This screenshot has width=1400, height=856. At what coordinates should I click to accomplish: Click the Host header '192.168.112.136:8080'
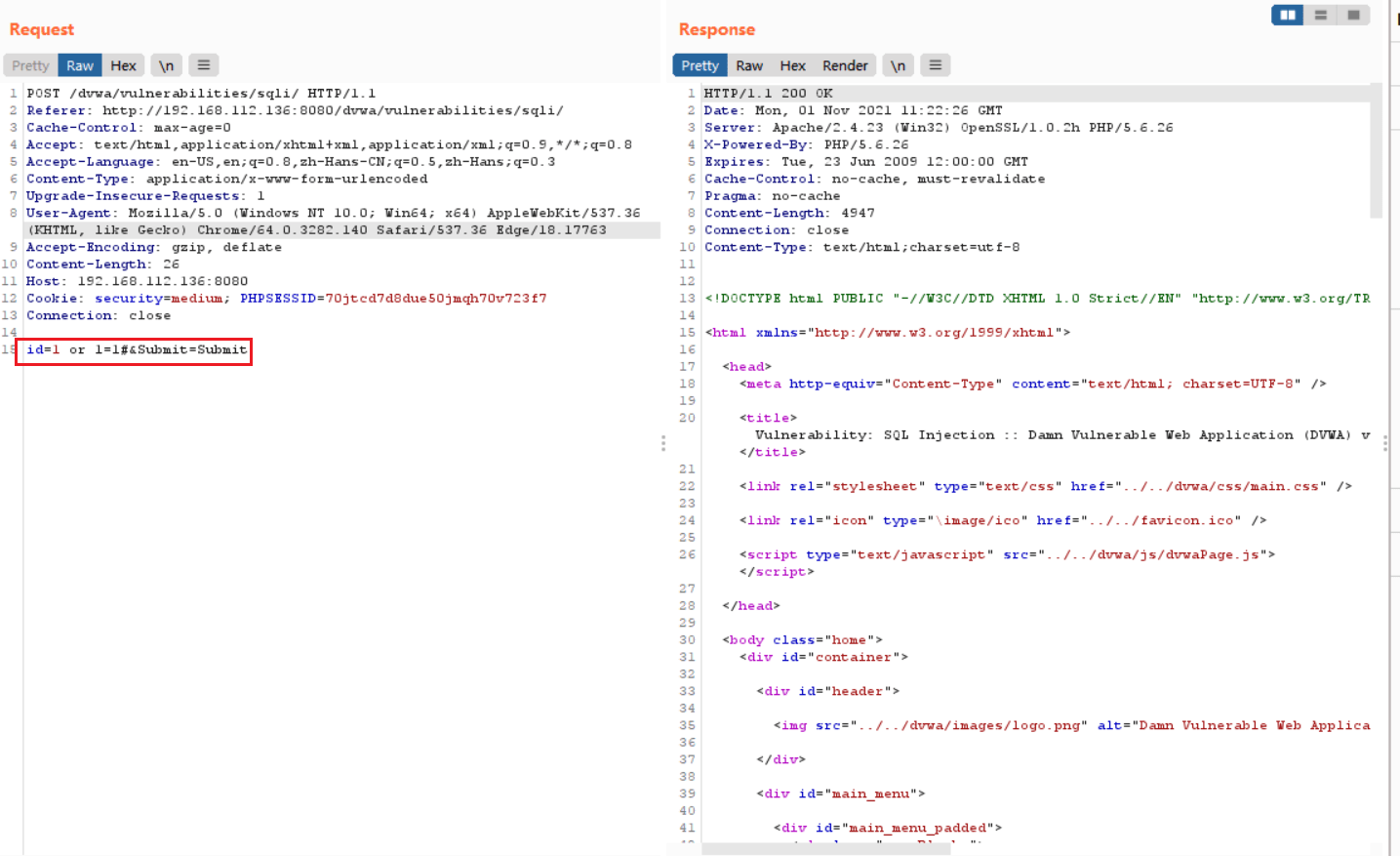[x=138, y=282]
